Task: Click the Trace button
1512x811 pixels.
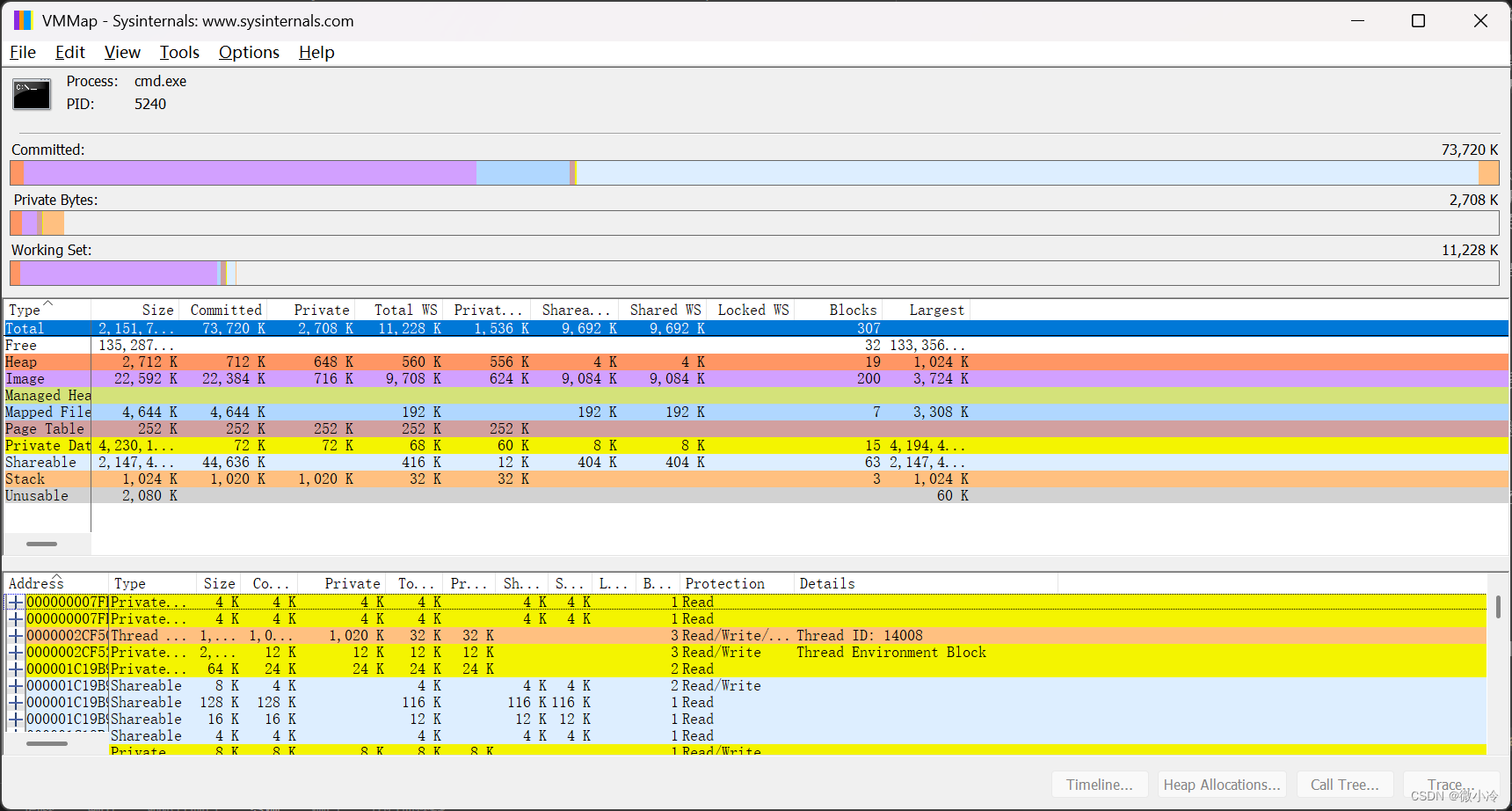Action: pos(1447,784)
